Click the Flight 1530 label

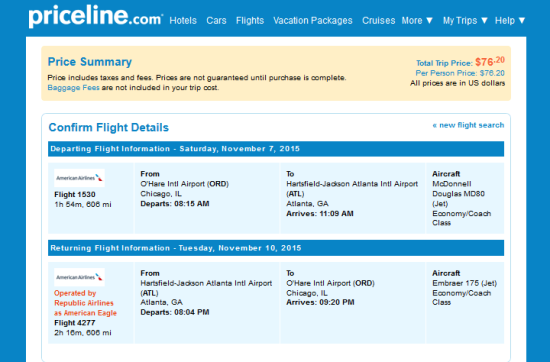[75, 194]
